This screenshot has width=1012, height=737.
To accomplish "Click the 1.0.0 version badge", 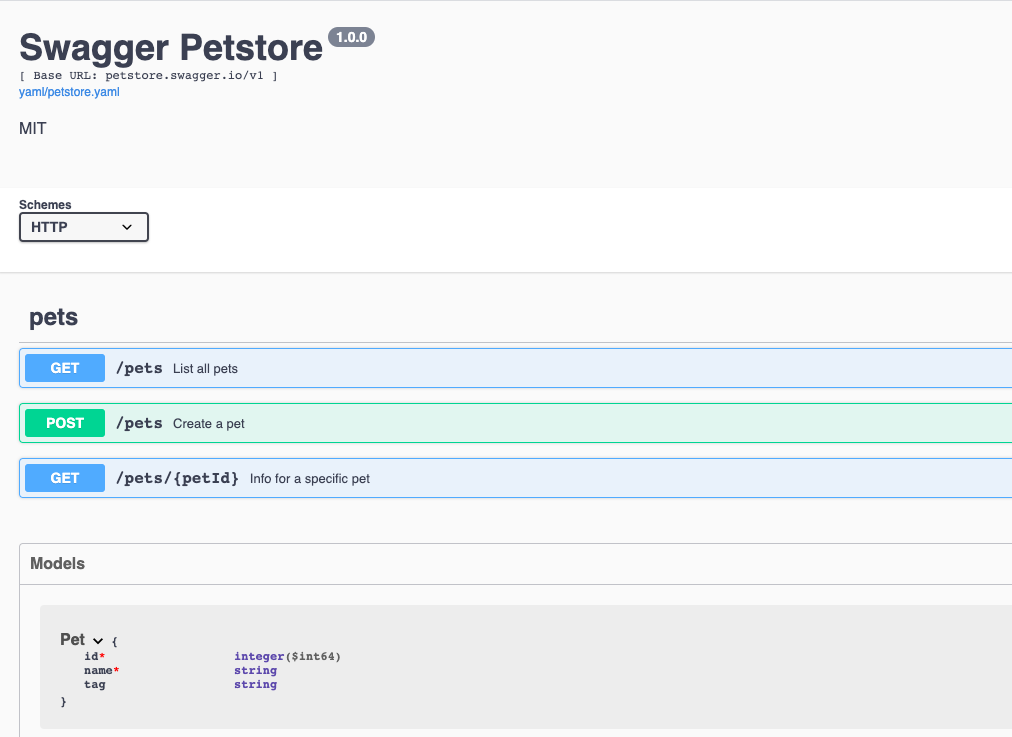I will pyautogui.click(x=351, y=37).
